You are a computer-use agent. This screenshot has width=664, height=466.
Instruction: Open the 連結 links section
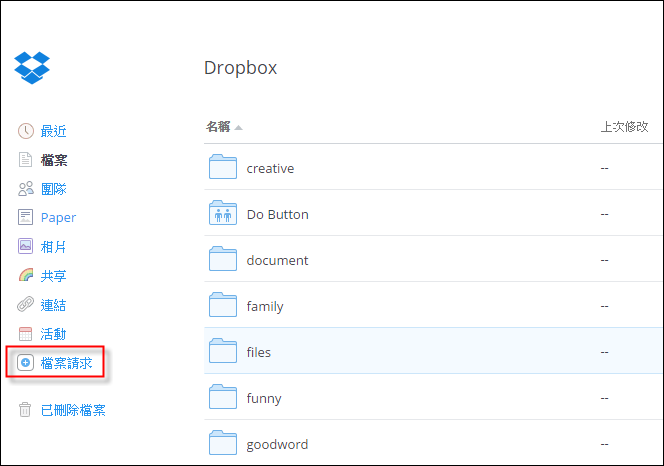pyautogui.click(x=53, y=305)
